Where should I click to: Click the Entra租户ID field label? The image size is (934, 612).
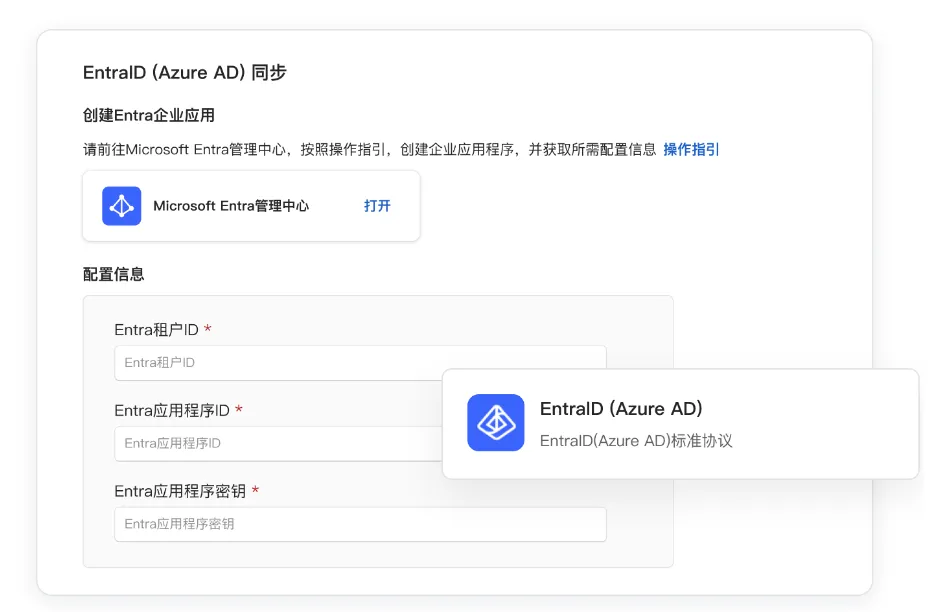pyautogui.click(x=156, y=330)
